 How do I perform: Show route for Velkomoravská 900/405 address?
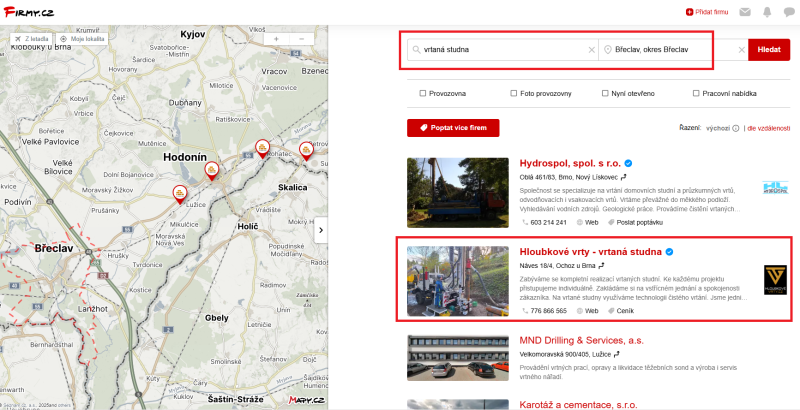tap(617, 354)
